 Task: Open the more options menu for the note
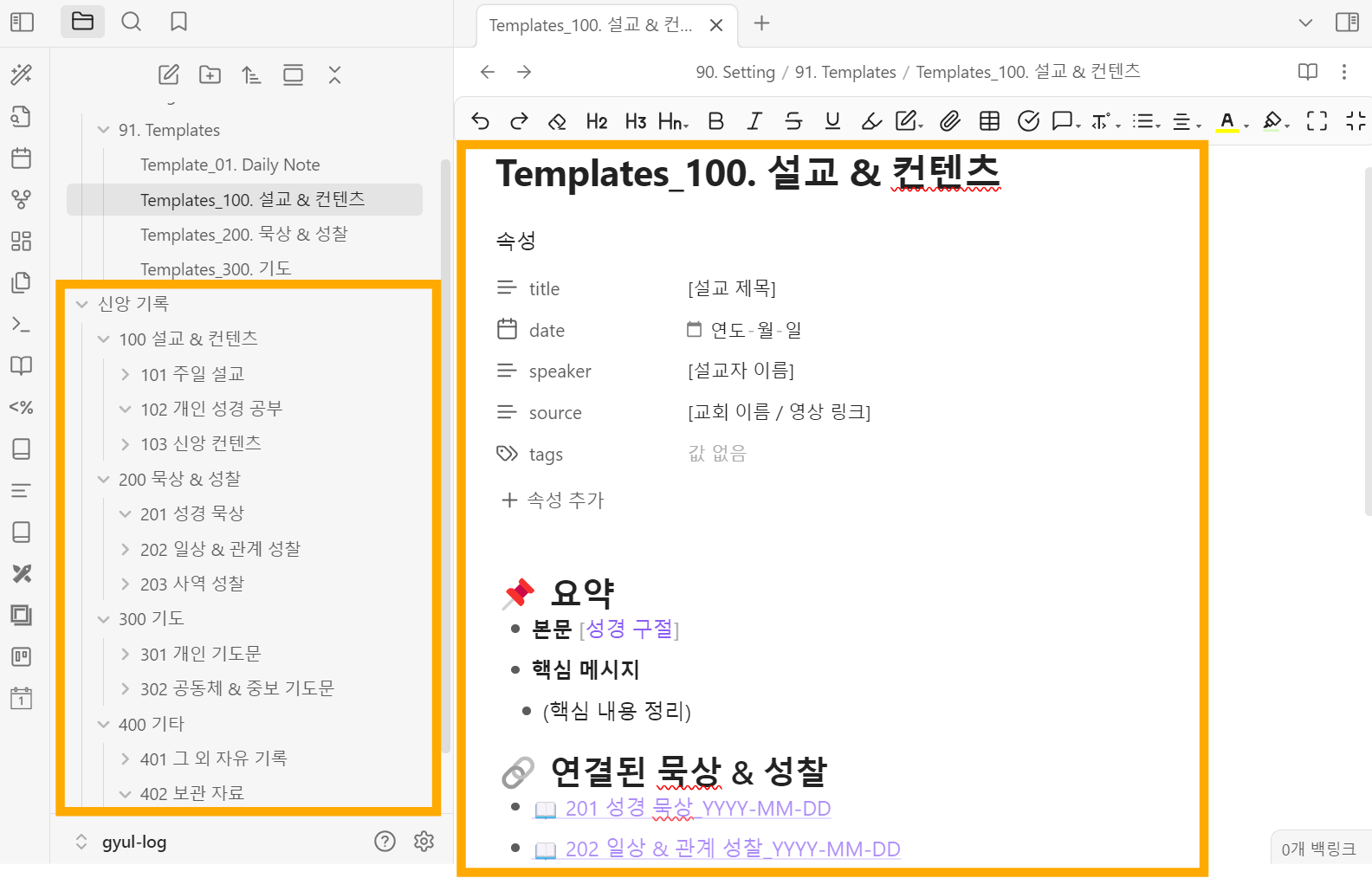(x=1344, y=72)
